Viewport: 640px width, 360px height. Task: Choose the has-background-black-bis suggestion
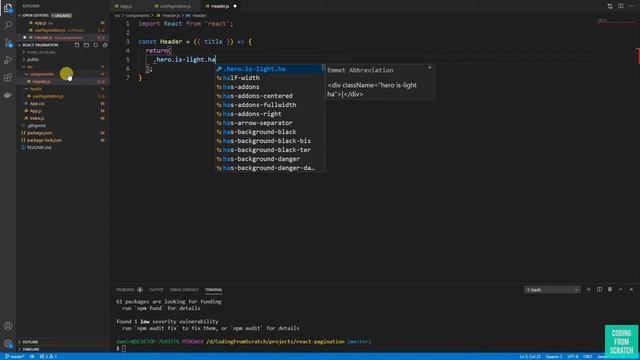coord(269,141)
